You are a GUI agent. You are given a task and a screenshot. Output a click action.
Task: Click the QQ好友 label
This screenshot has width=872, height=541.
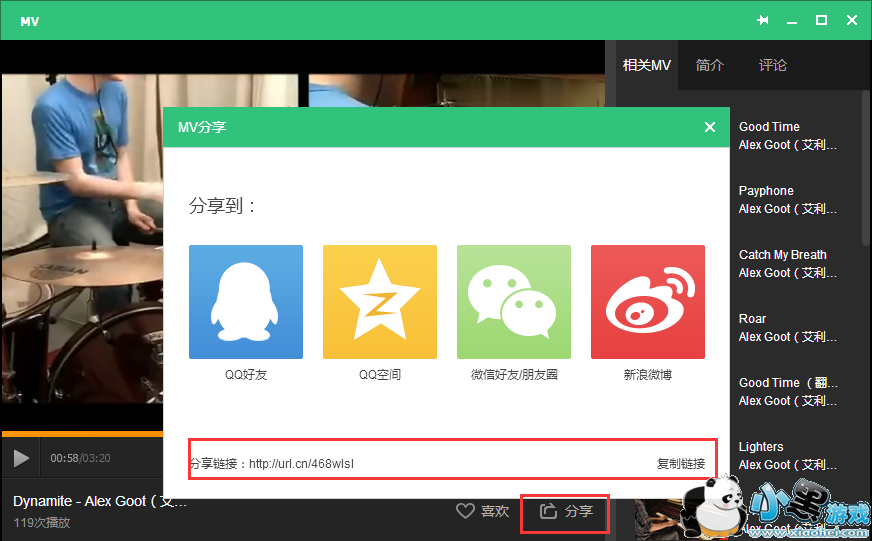(x=246, y=375)
